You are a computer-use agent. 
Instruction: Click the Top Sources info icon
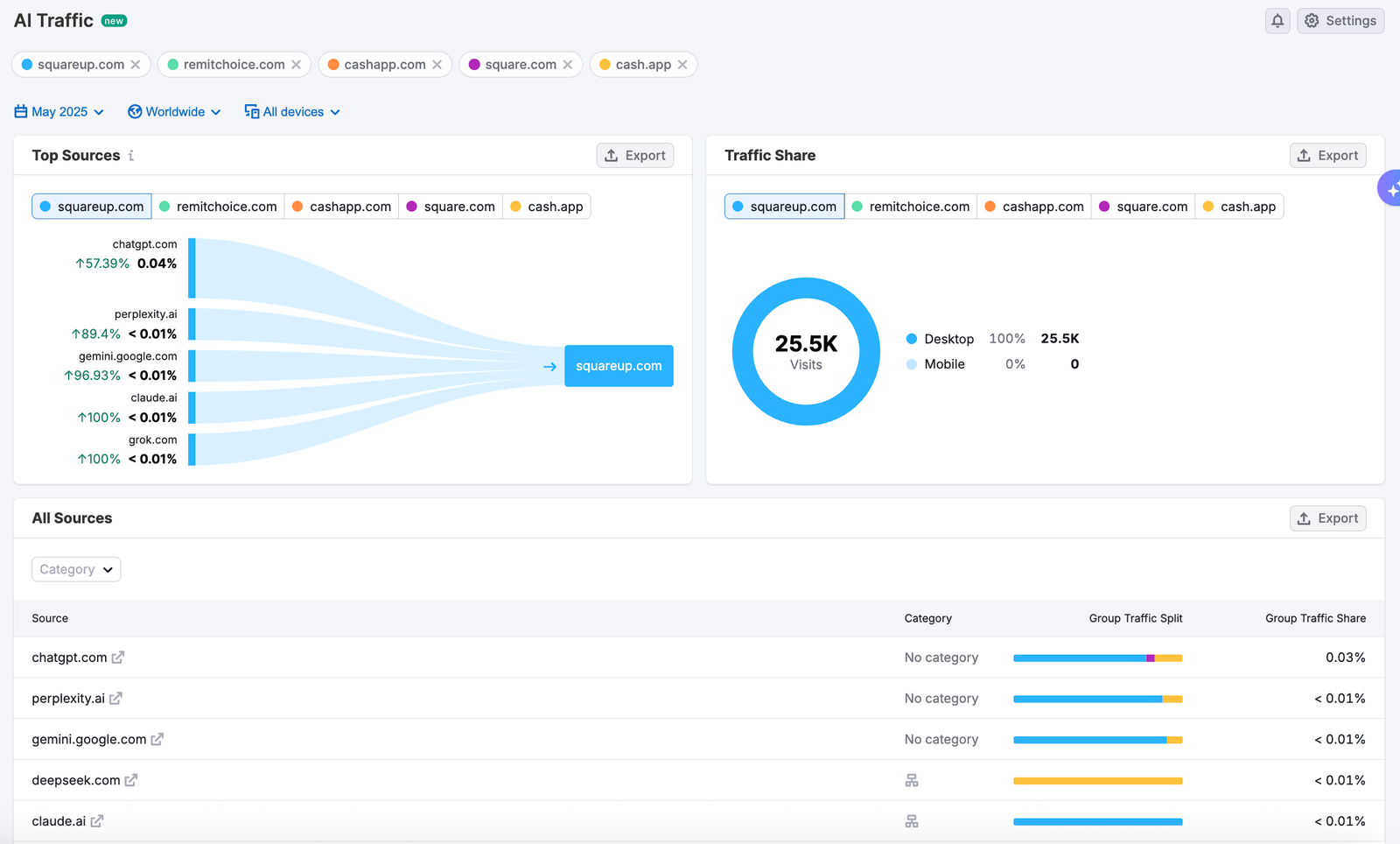(131, 156)
